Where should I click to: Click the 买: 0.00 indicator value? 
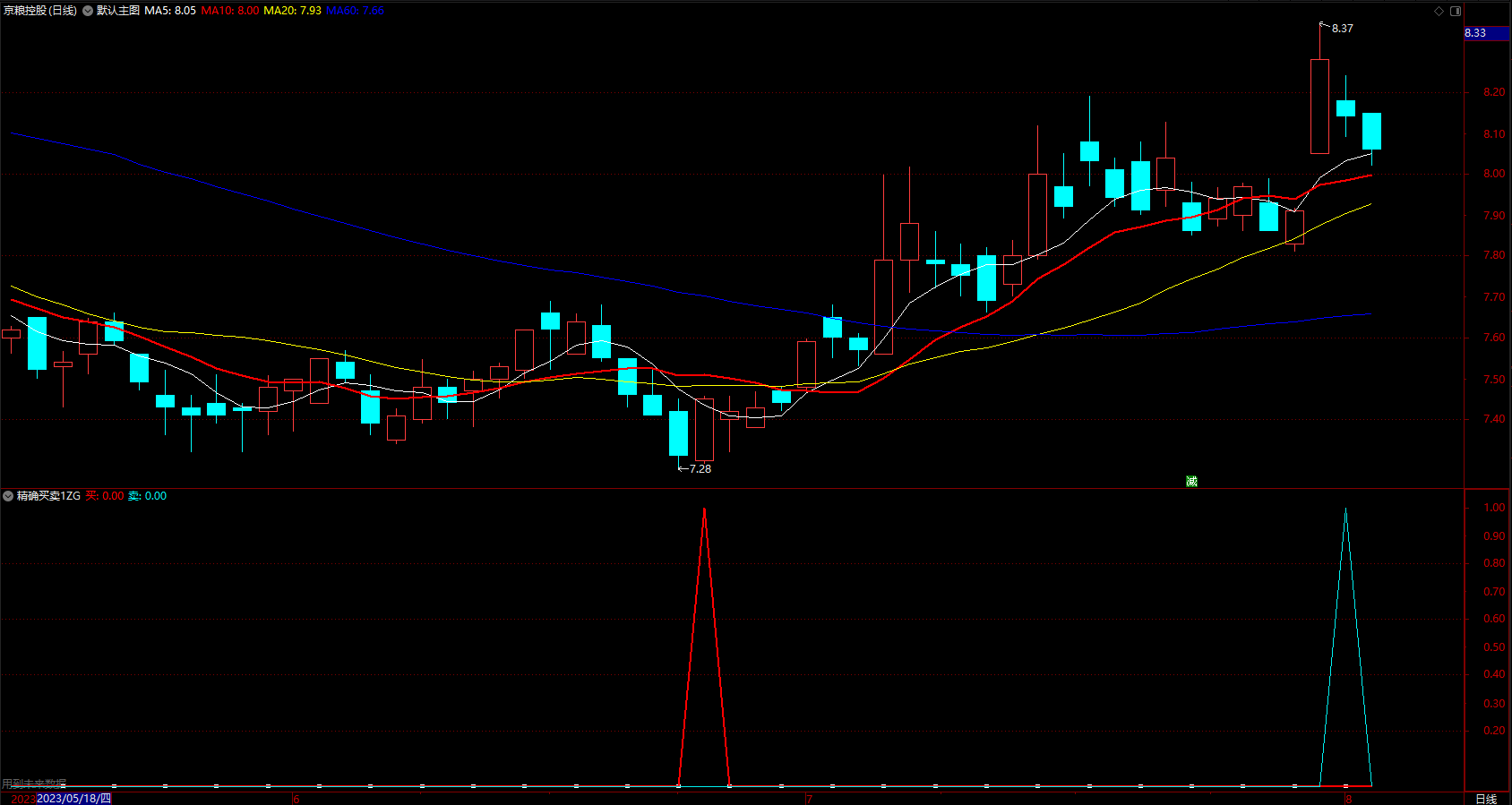105,496
